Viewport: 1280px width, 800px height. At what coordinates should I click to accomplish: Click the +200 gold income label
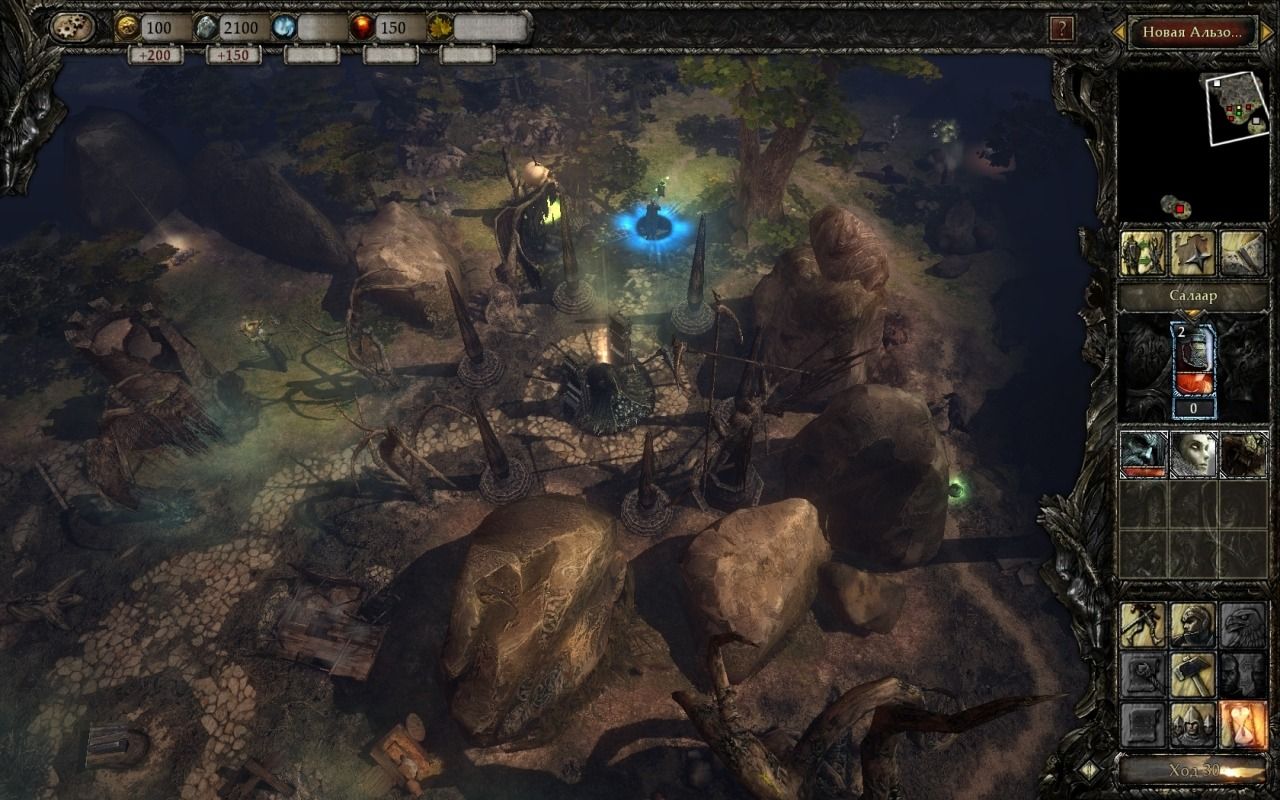click(156, 55)
